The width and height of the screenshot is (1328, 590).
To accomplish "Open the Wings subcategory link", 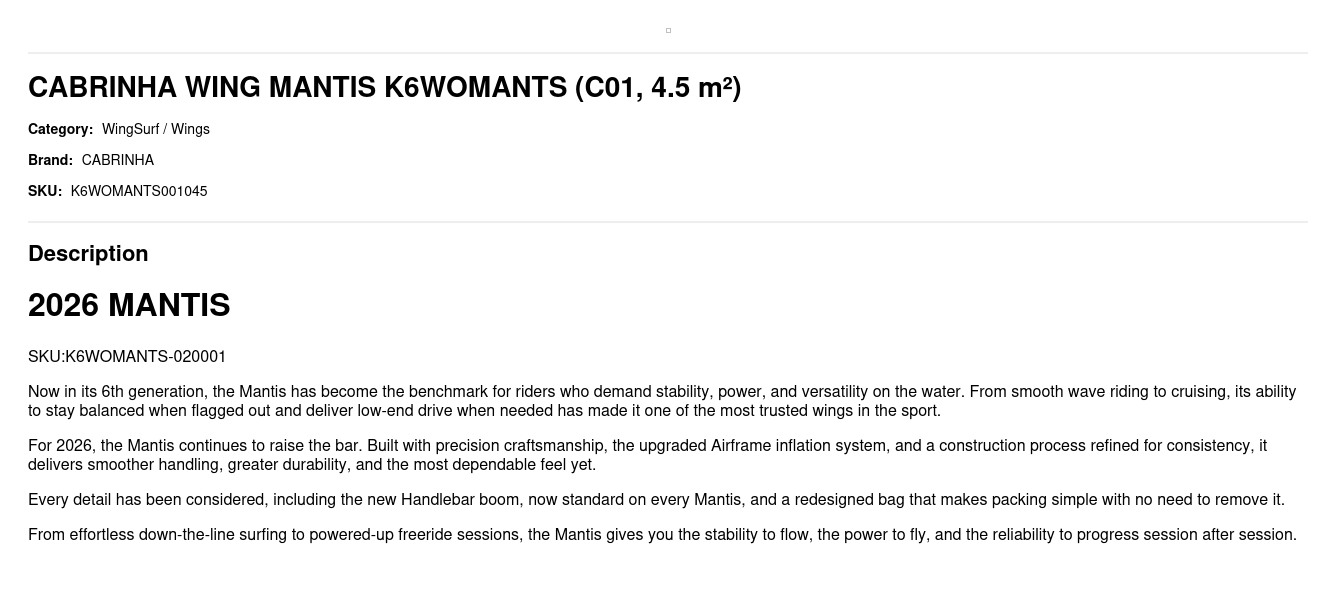I will pyautogui.click(x=190, y=129).
